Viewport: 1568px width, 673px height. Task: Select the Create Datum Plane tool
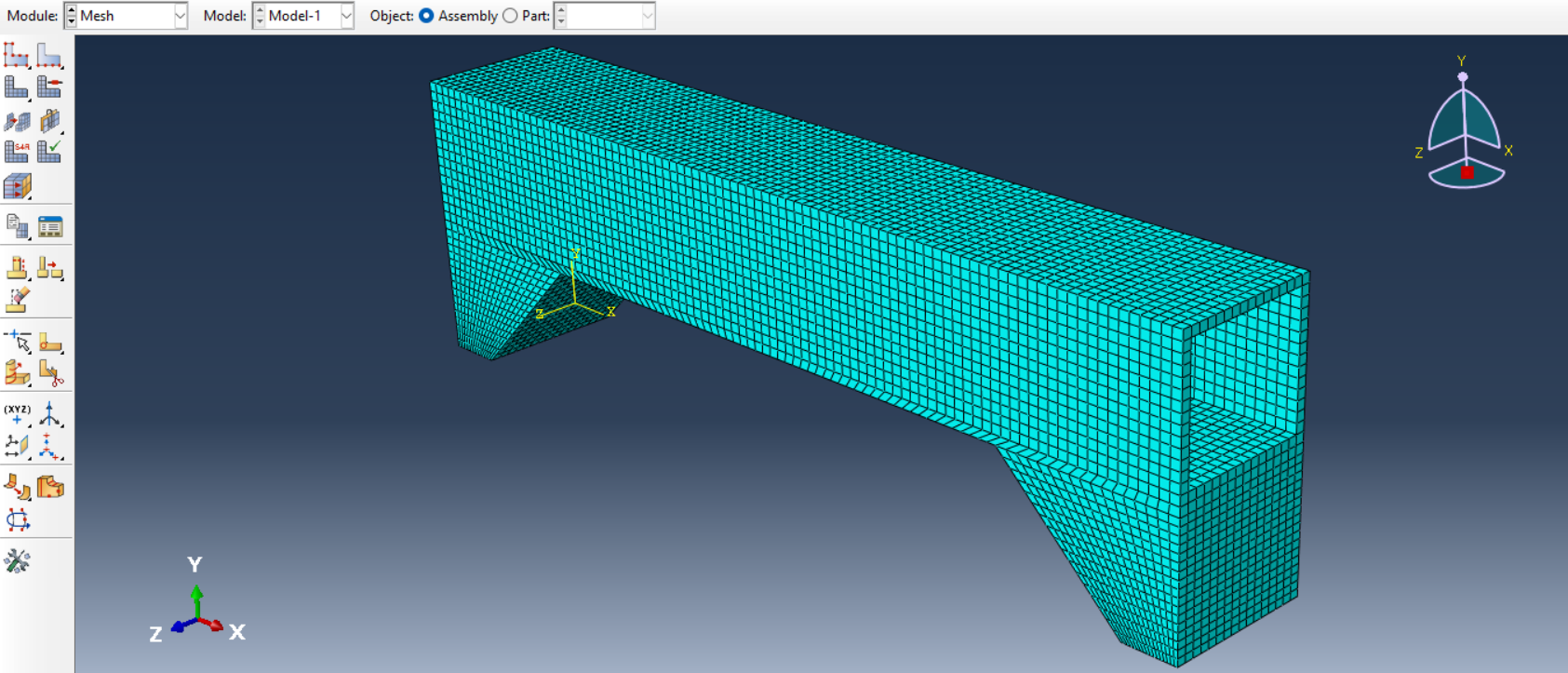(x=17, y=446)
